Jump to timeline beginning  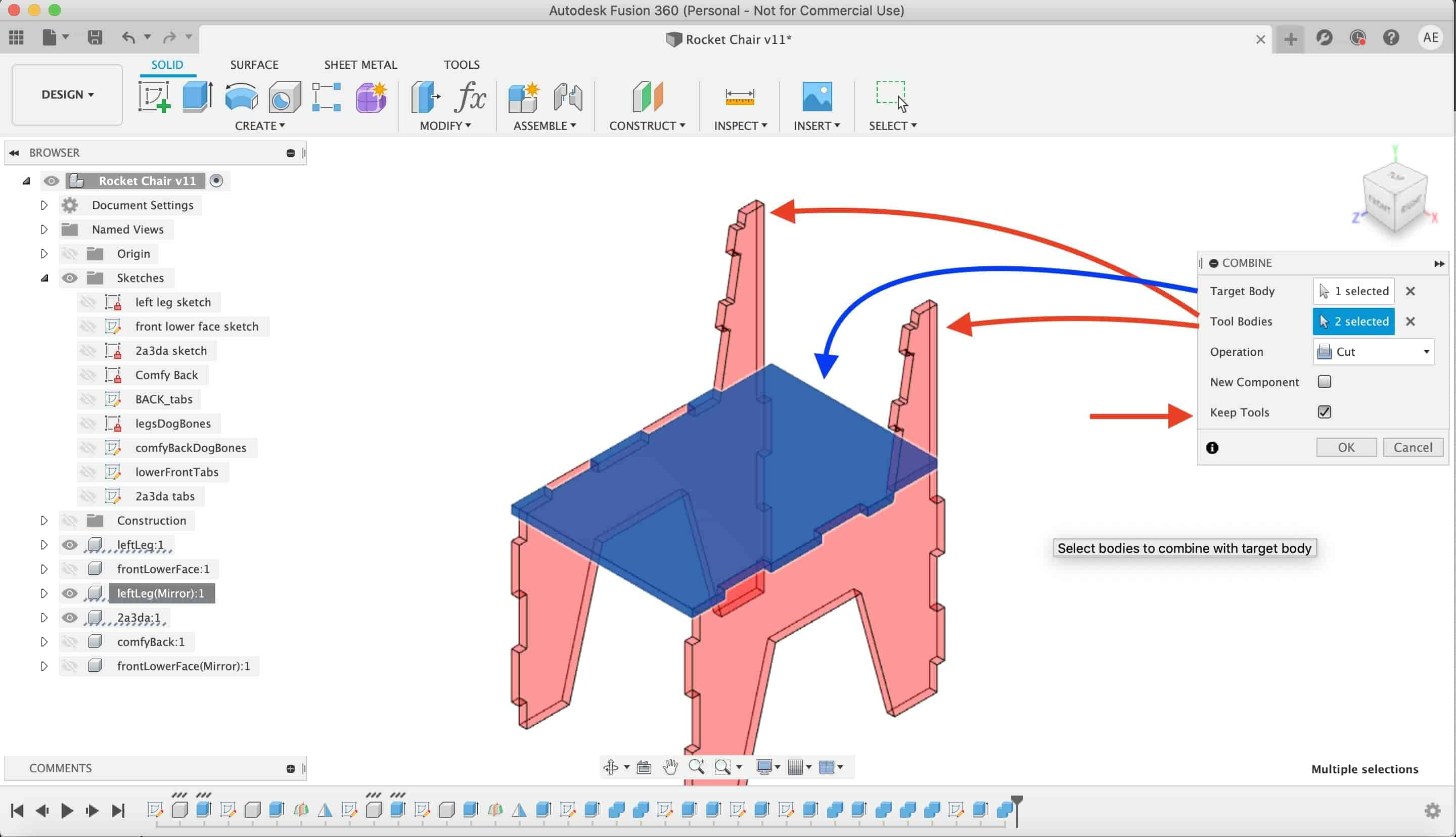pos(17,811)
